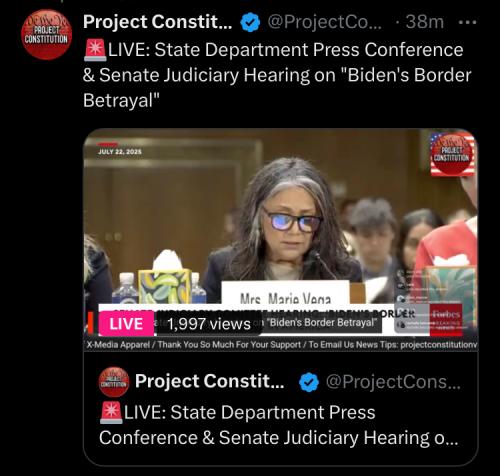Open the three-dot more options menu
The image size is (500, 476).
467,23
